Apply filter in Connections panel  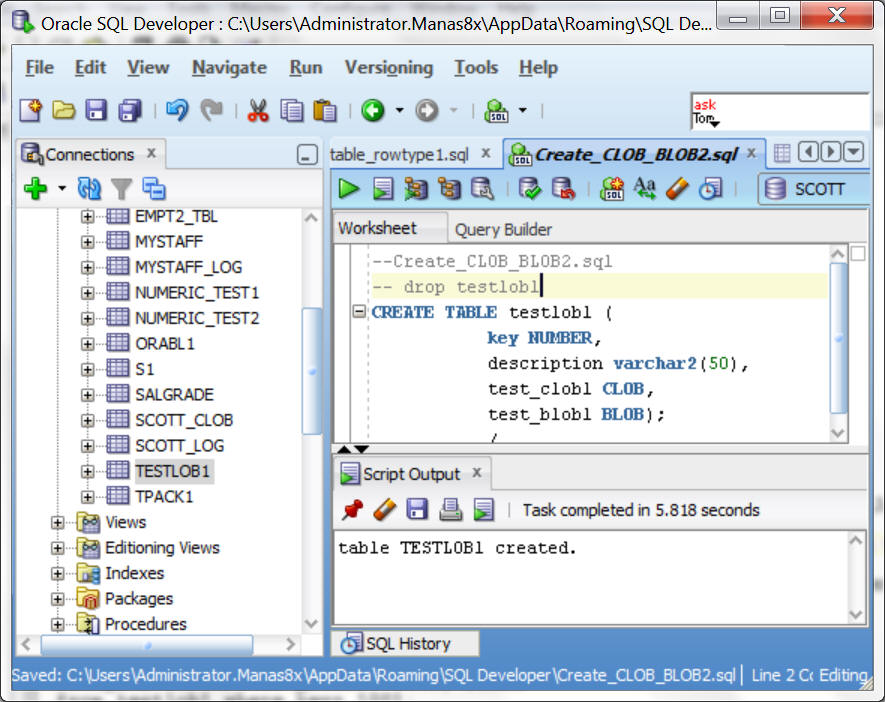coord(121,189)
